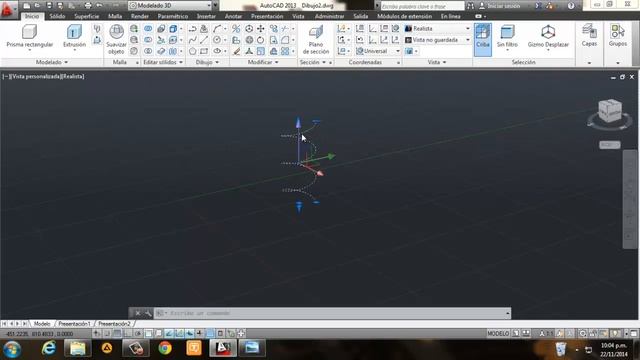This screenshot has width=640, height=360.
Task: Toggle the Criba culling button
Action: pyautogui.click(x=482, y=39)
